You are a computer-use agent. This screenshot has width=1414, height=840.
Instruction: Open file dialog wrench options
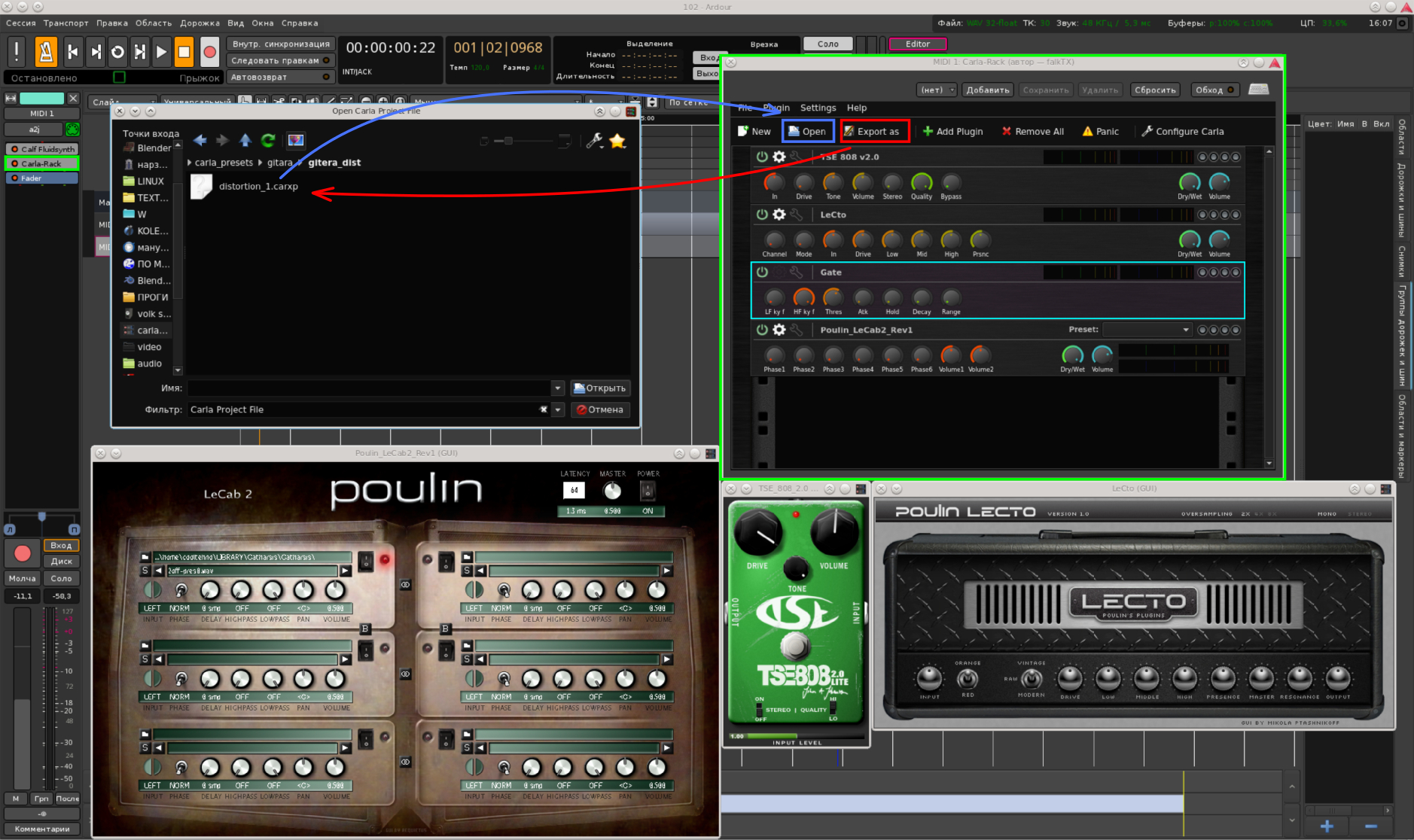click(595, 140)
